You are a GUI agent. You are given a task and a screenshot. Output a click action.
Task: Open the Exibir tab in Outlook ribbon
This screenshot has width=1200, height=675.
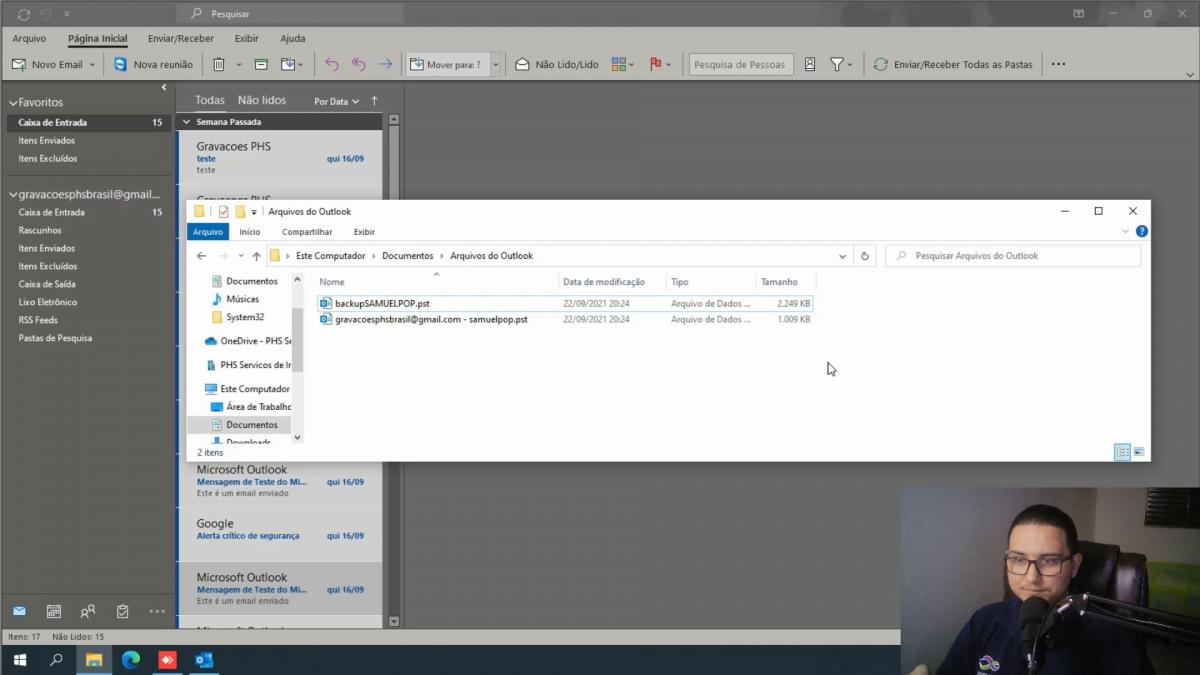[x=246, y=38]
